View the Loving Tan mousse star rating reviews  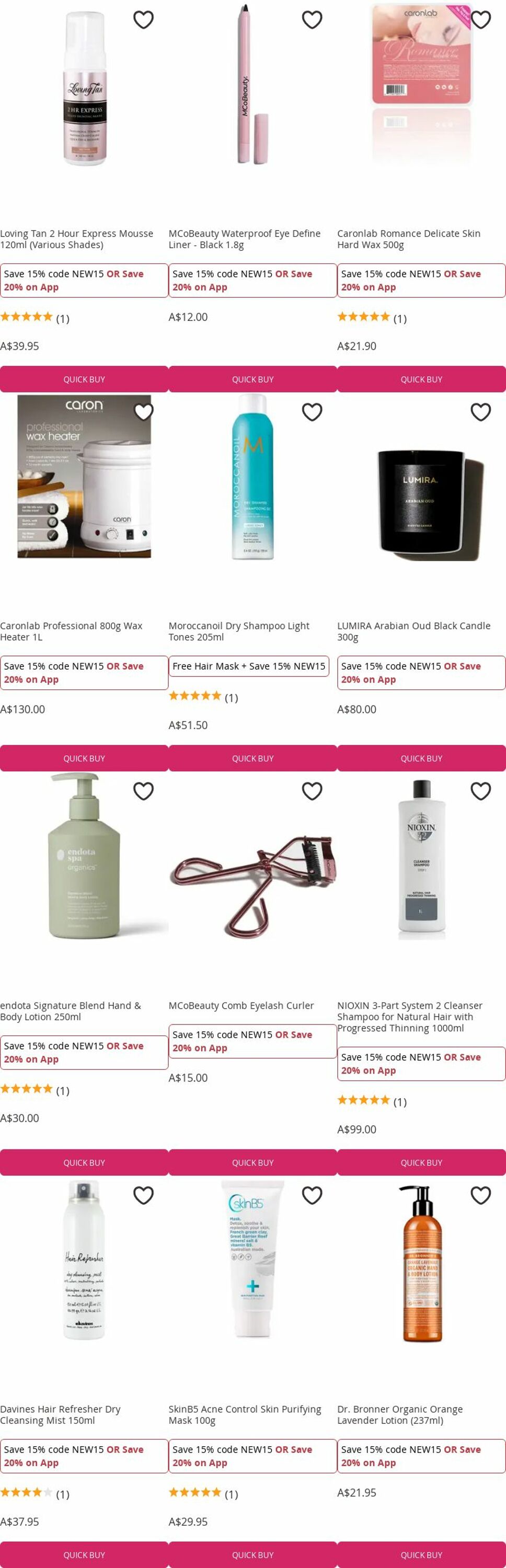click(x=34, y=318)
